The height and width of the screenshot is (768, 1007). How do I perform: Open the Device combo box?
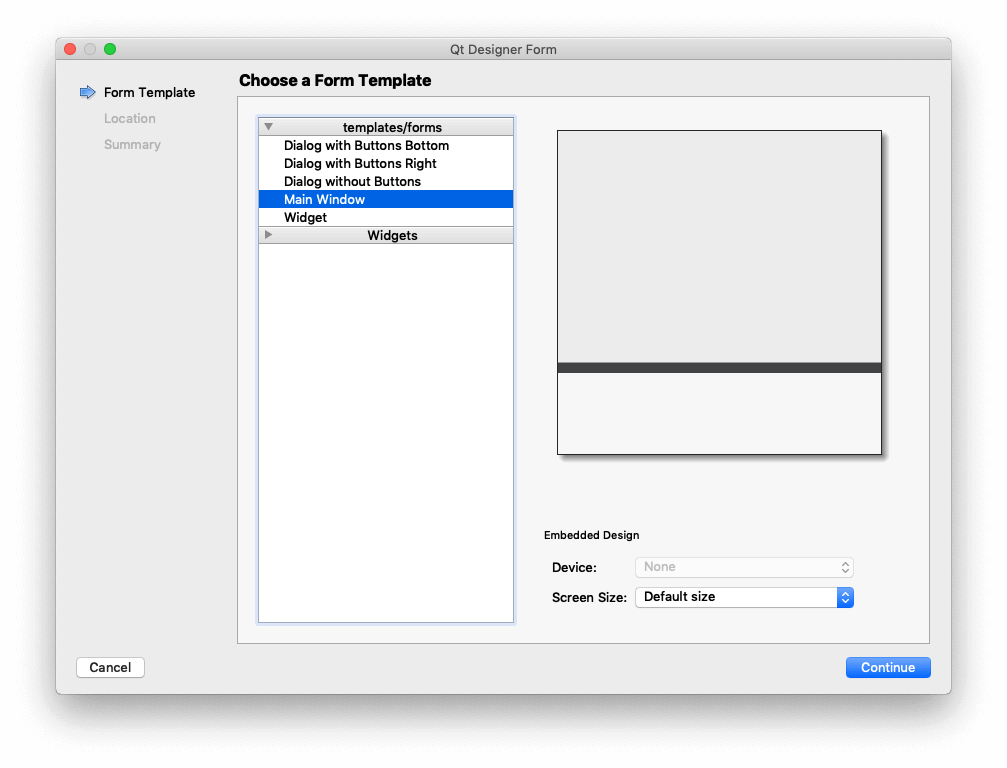coord(744,567)
